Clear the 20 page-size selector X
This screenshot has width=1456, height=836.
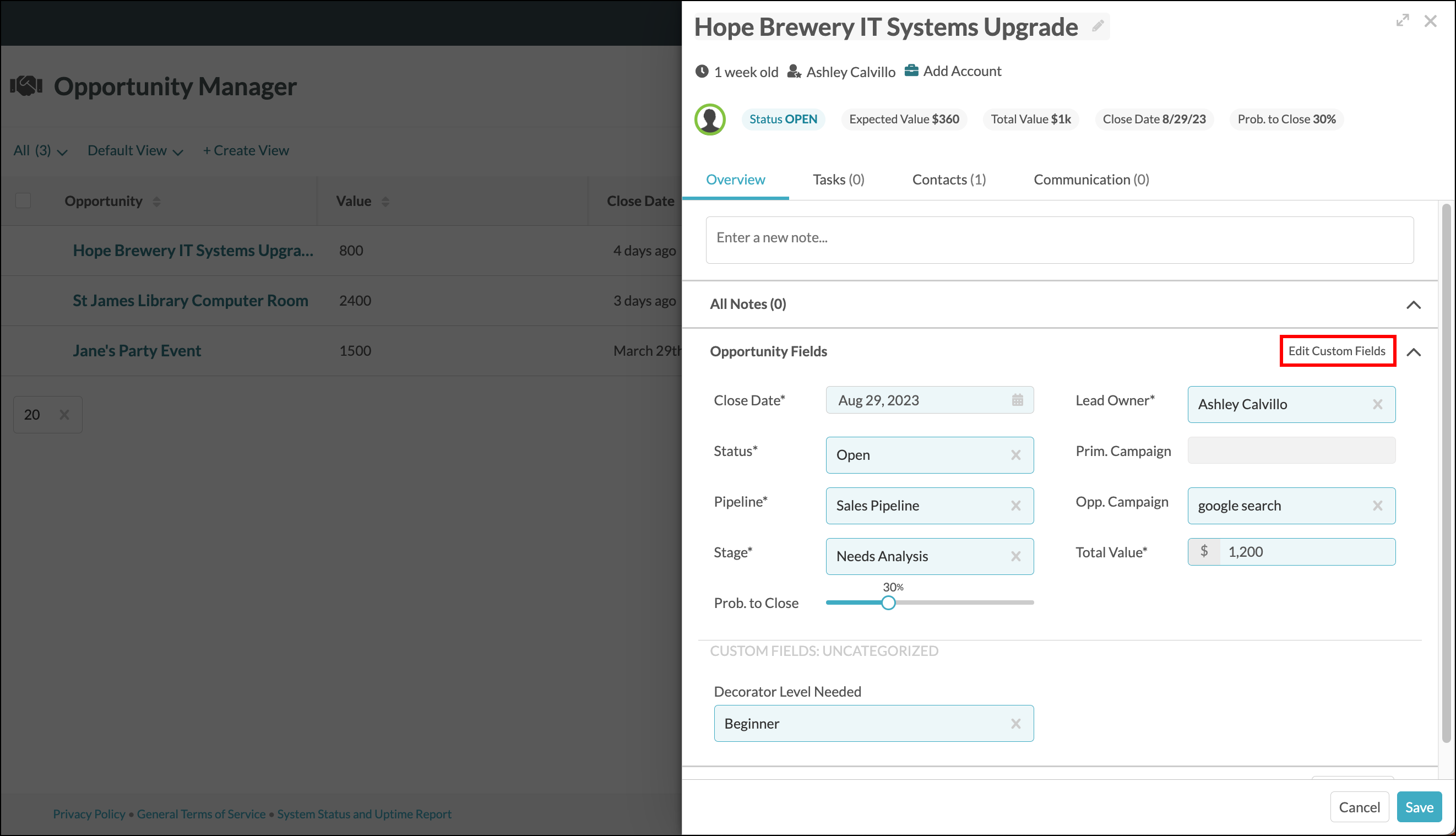[x=64, y=415]
